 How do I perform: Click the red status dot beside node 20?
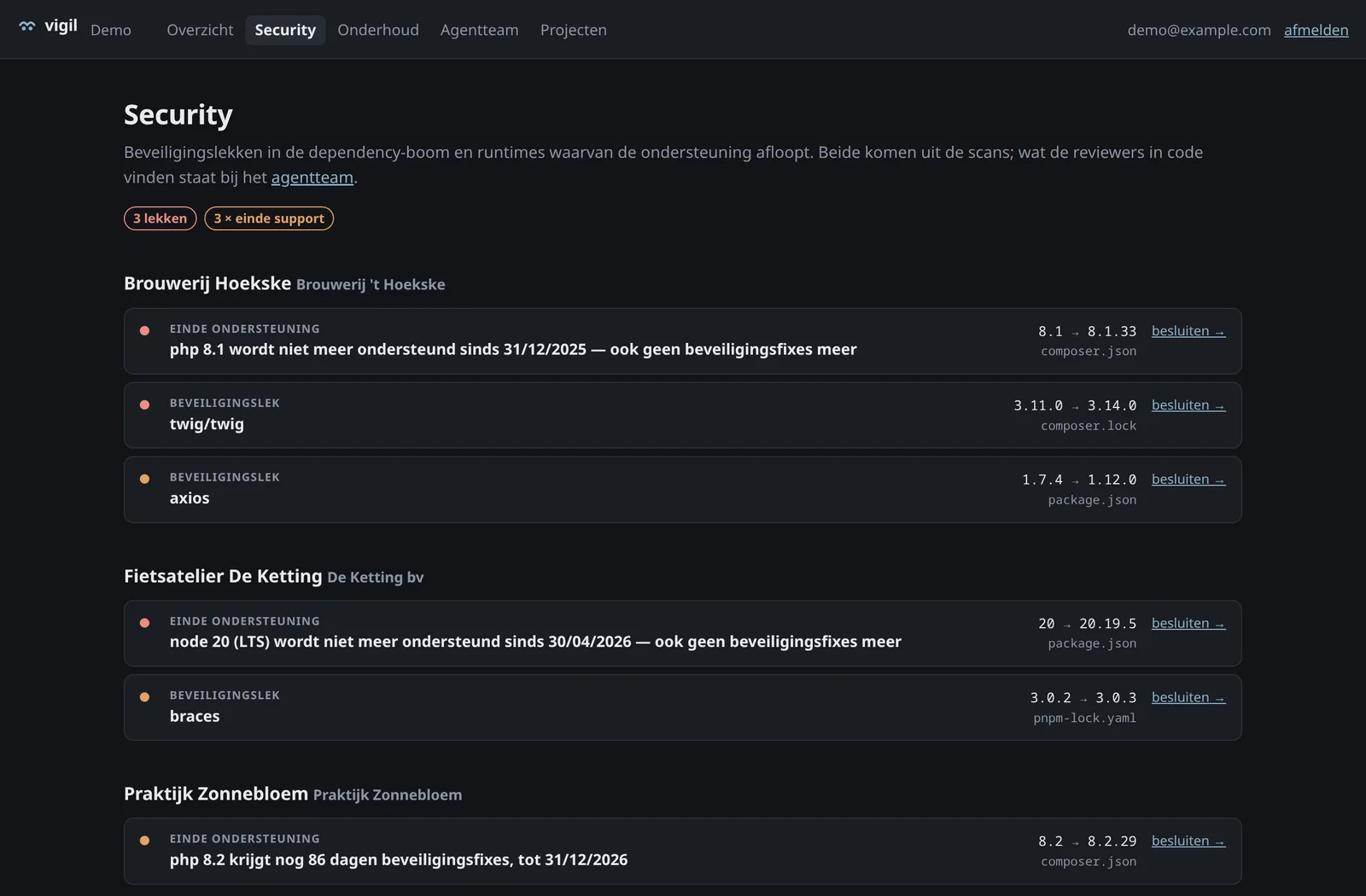[145, 623]
